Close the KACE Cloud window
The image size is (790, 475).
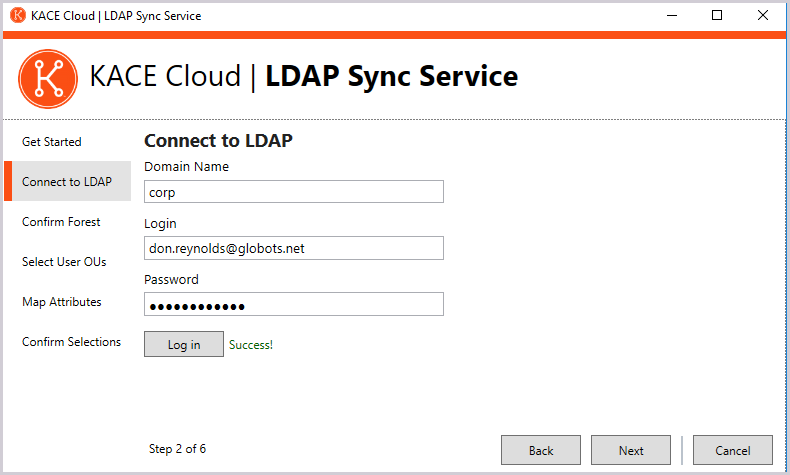click(x=764, y=15)
